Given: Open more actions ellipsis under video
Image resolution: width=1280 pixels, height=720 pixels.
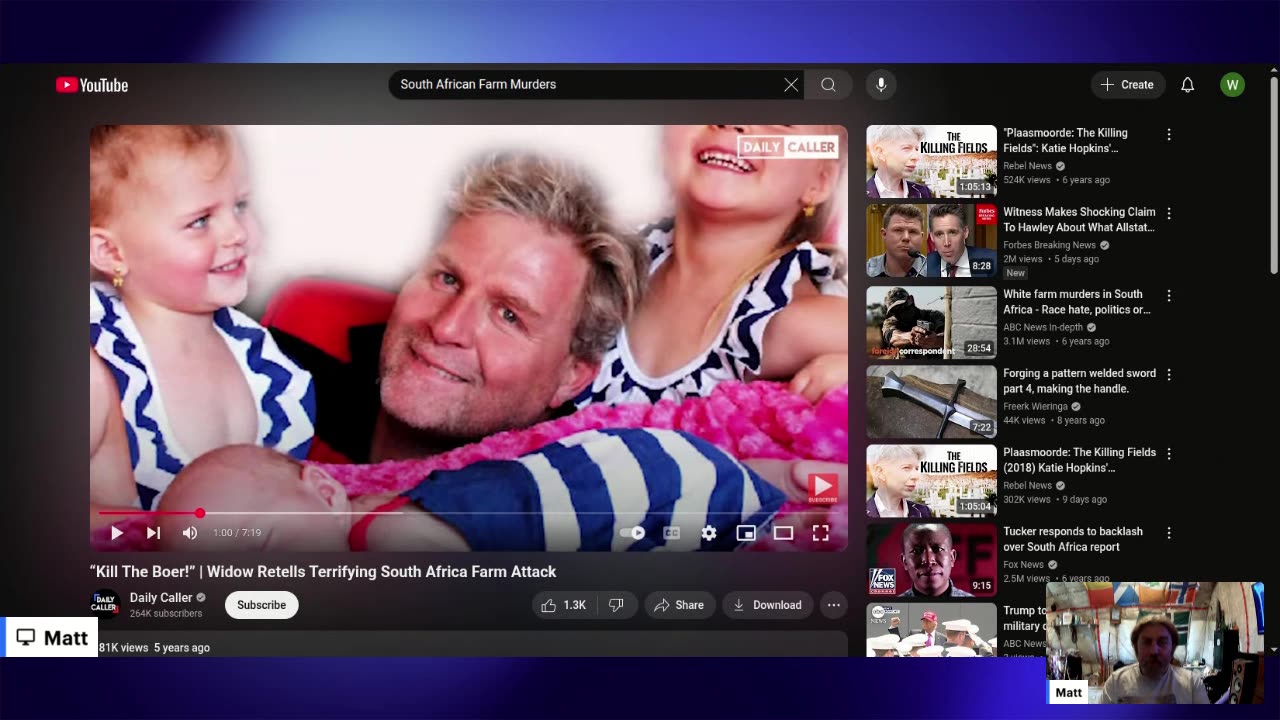Looking at the screenshot, I should [x=833, y=605].
